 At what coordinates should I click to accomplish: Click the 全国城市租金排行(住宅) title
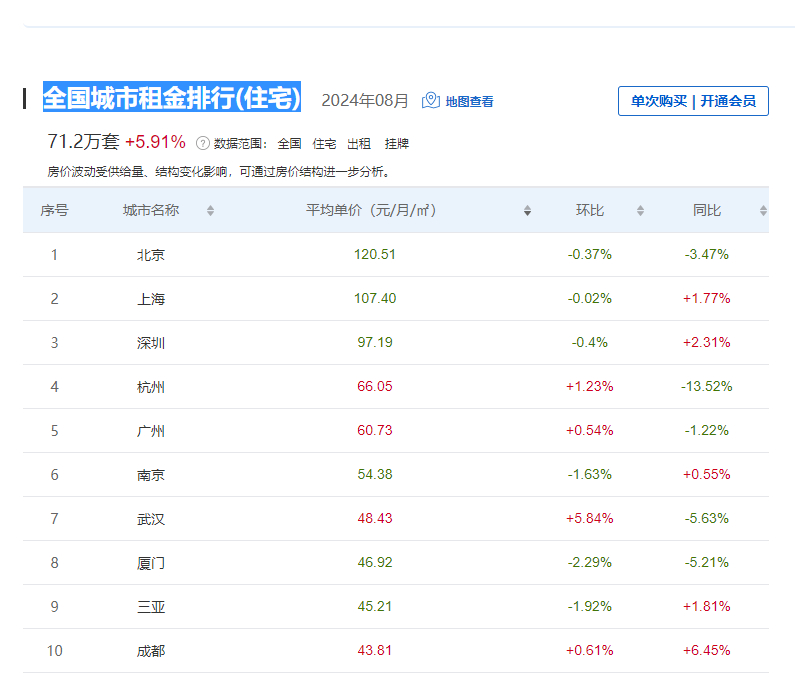172,98
